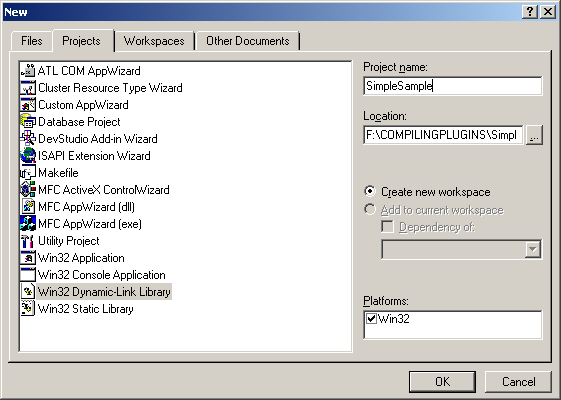The image size is (561, 400).
Task: Click the OK button
Action: (x=443, y=382)
